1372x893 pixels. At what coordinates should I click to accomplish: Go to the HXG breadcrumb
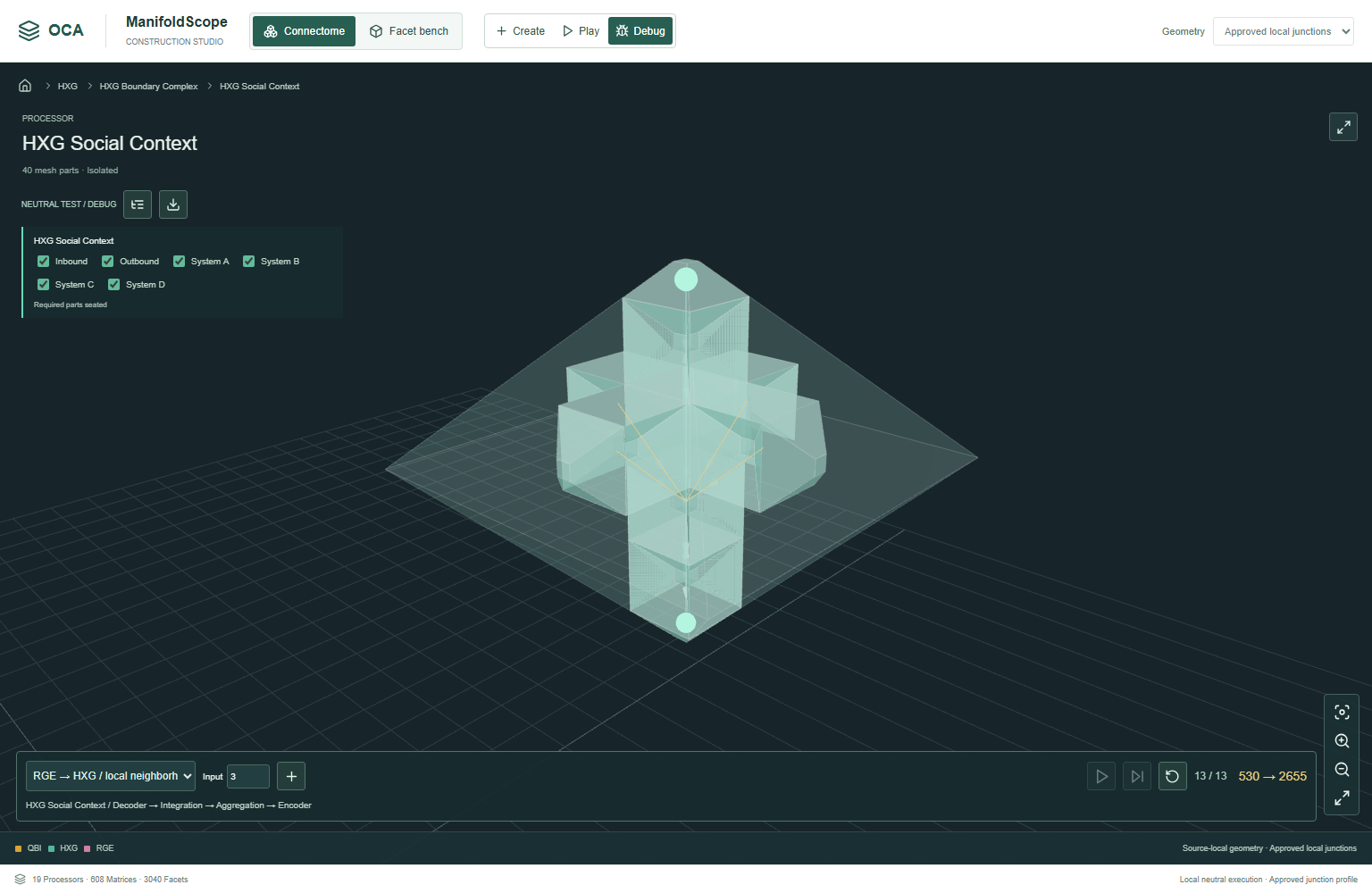pos(68,87)
